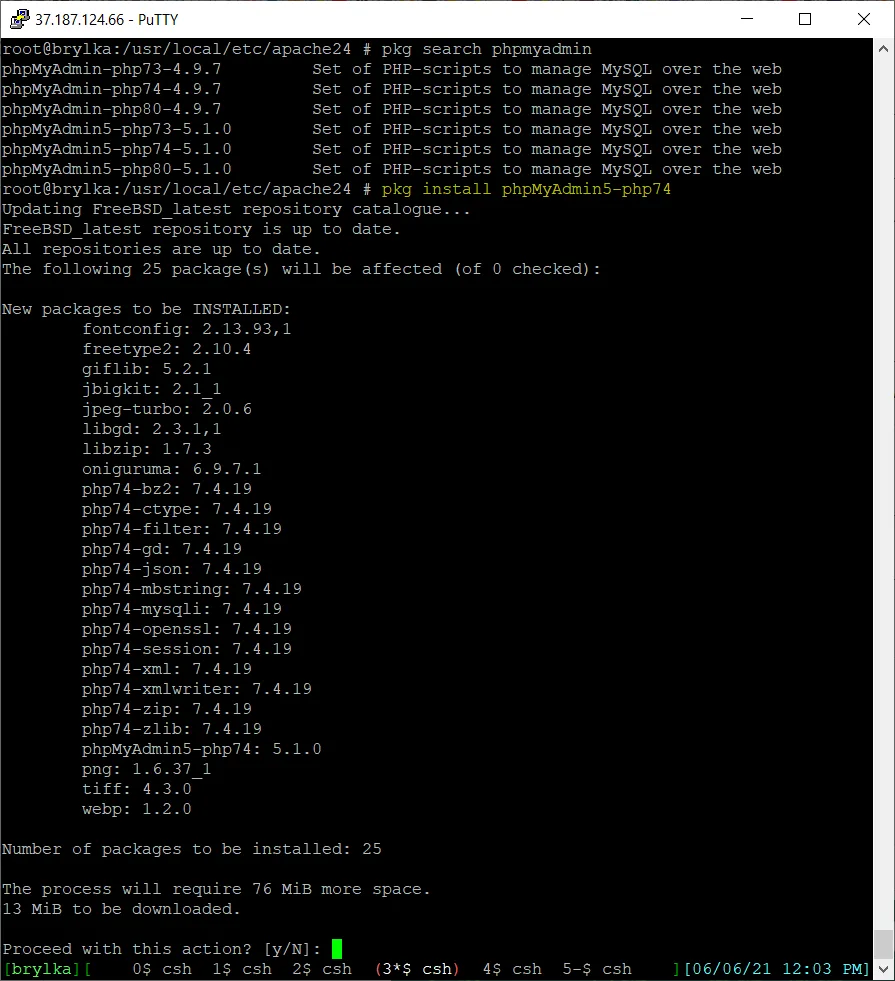This screenshot has width=895, height=981.
Task: Click 'pkg install phpMyAdmin5-php74' command text
Action: tap(527, 189)
